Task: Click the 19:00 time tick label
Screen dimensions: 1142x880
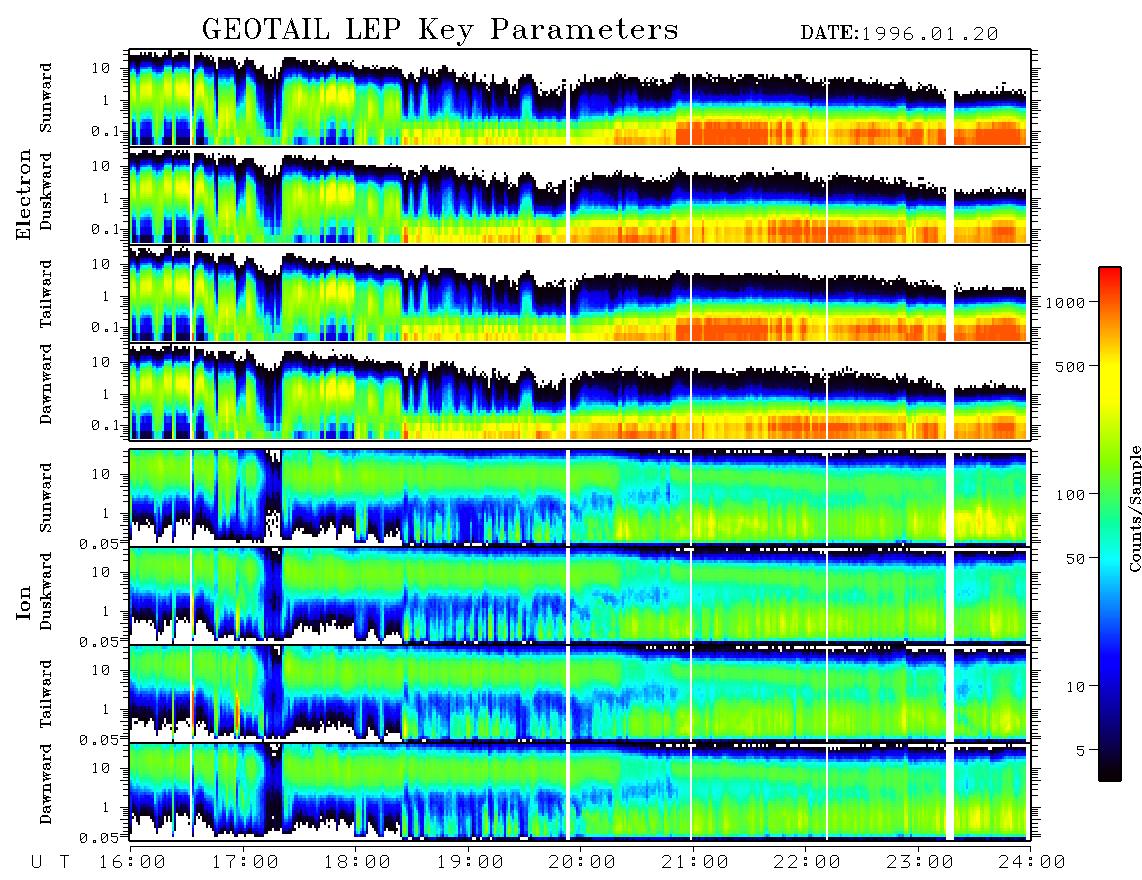Action: [x=470, y=863]
